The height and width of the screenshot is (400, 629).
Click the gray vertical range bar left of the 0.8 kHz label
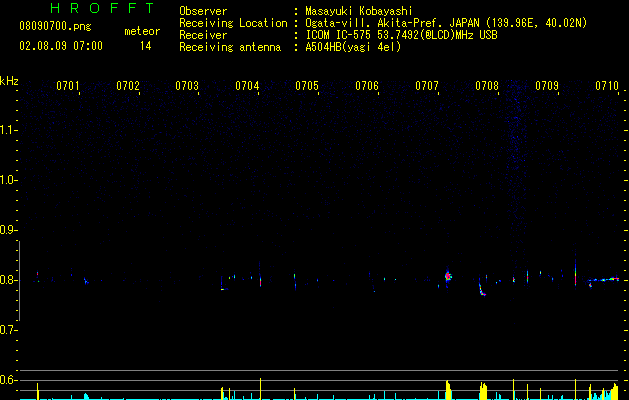click(19, 281)
